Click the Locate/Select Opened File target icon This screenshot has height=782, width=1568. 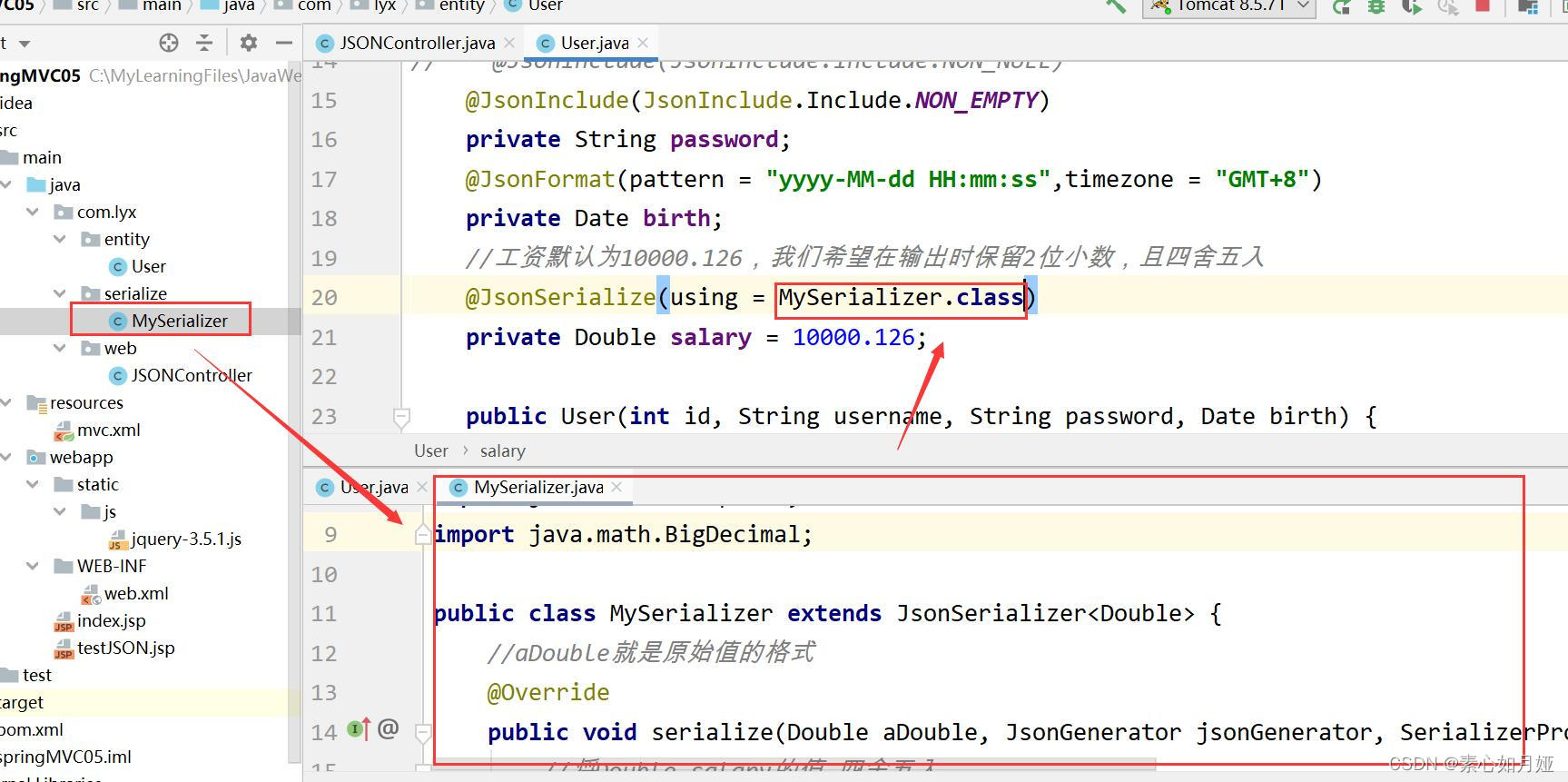point(169,43)
